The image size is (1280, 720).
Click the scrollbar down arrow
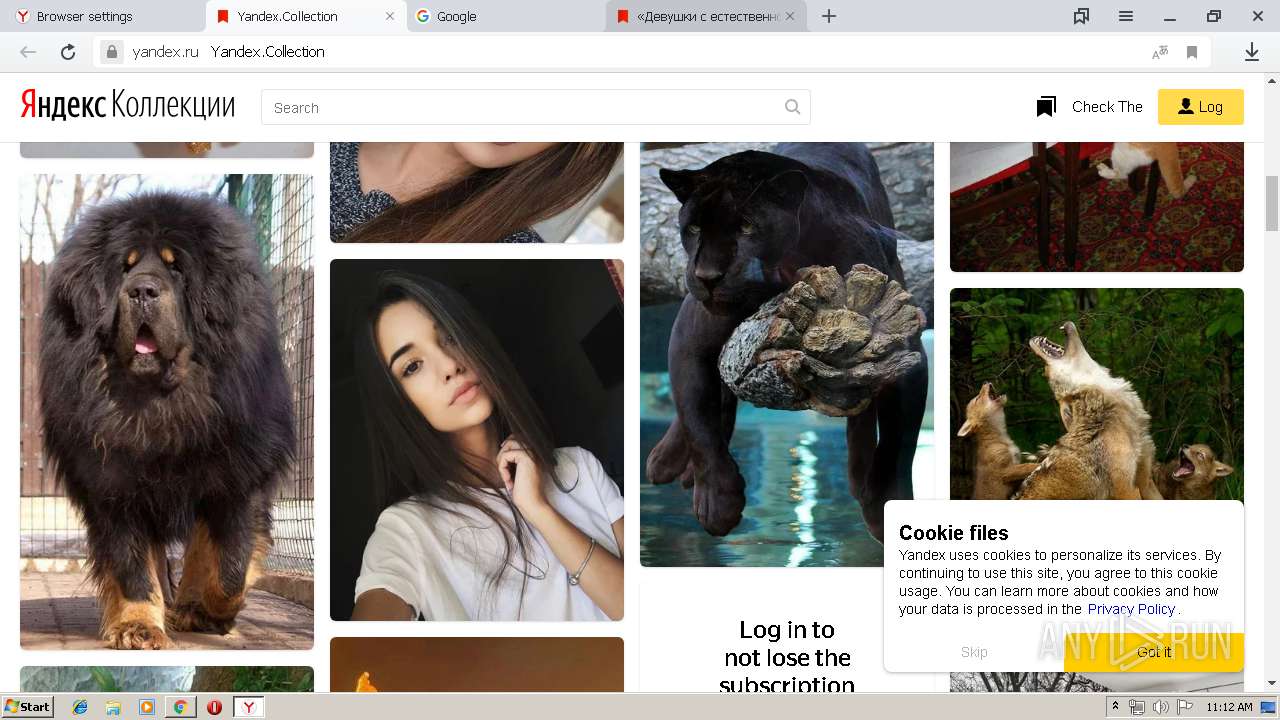[x=1271, y=684]
